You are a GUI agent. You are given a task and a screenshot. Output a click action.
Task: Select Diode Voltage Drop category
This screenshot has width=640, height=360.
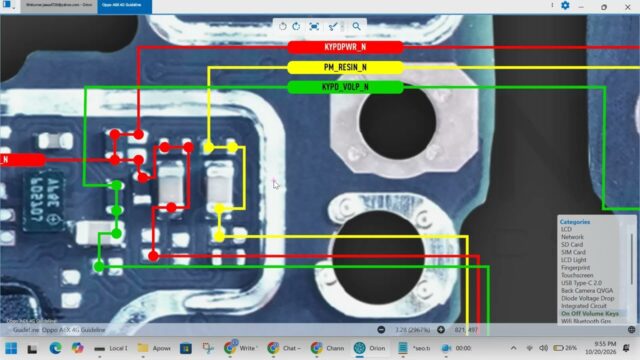coord(587,298)
